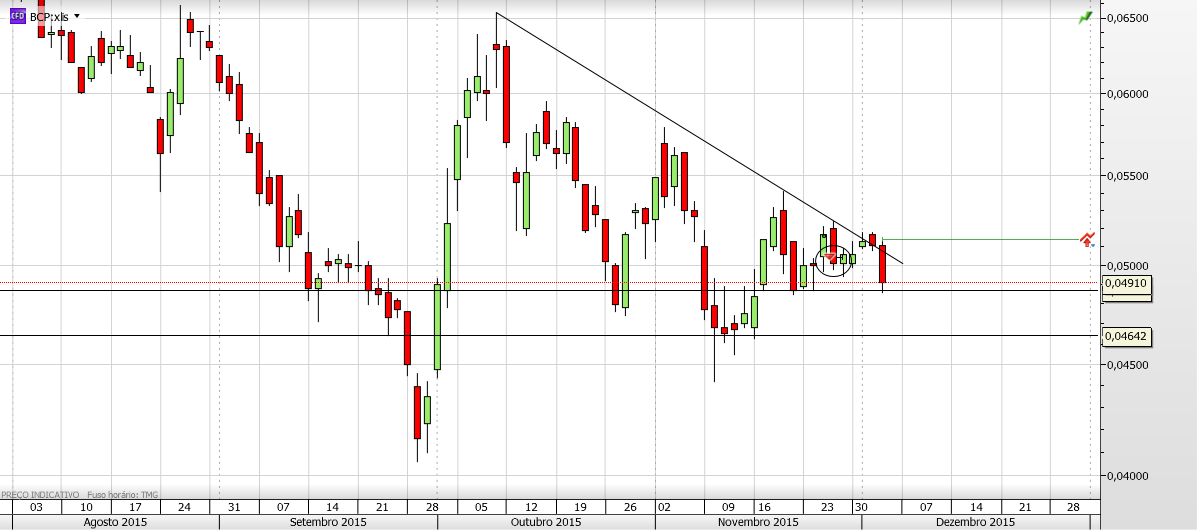Click the red upward-arrow order marker icon
Viewport: 1197px width, 530px height.
coord(1088,239)
